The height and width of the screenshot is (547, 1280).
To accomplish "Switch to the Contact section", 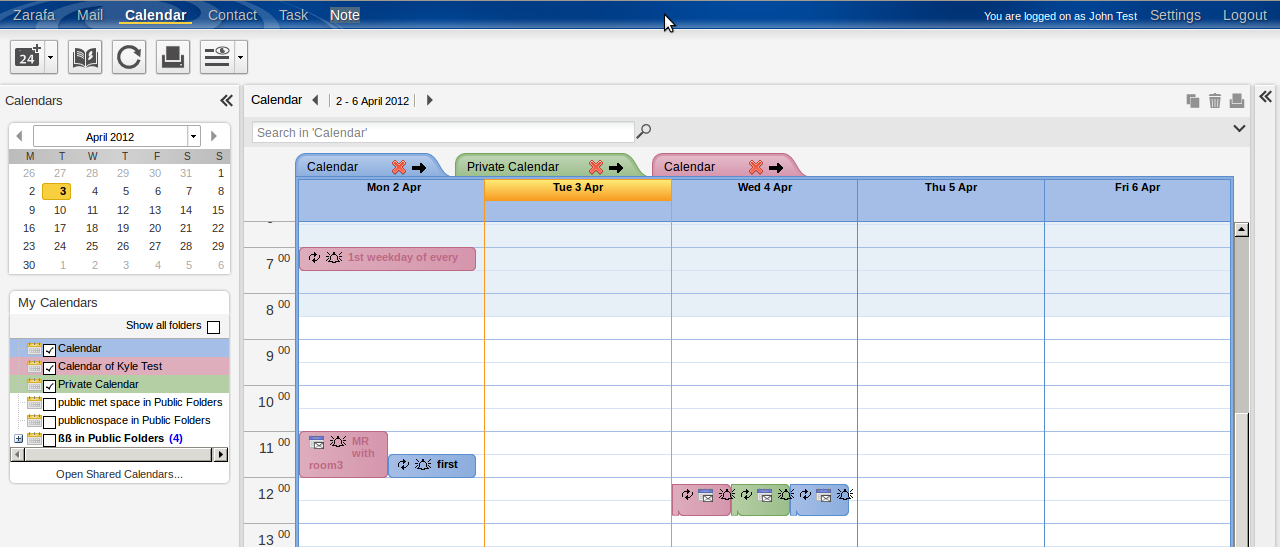I will tap(233, 15).
